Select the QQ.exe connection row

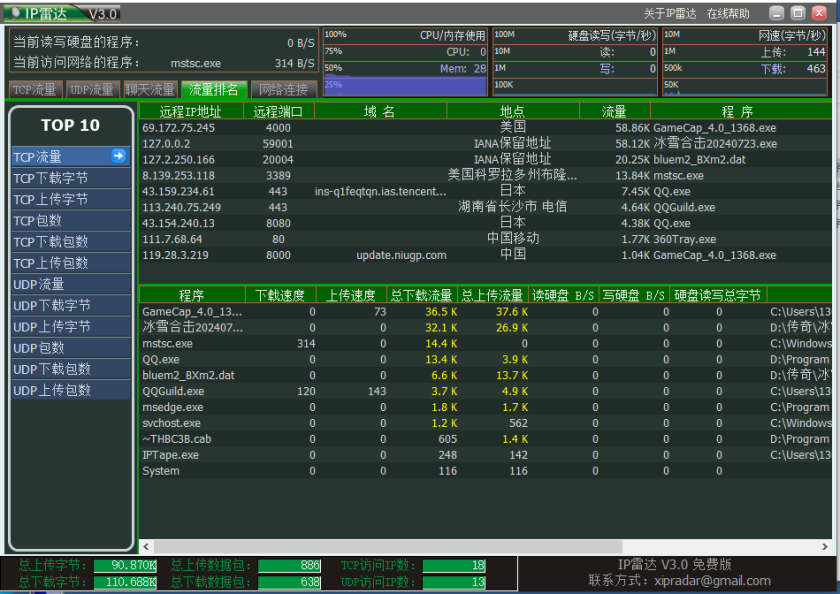tap(400, 191)
